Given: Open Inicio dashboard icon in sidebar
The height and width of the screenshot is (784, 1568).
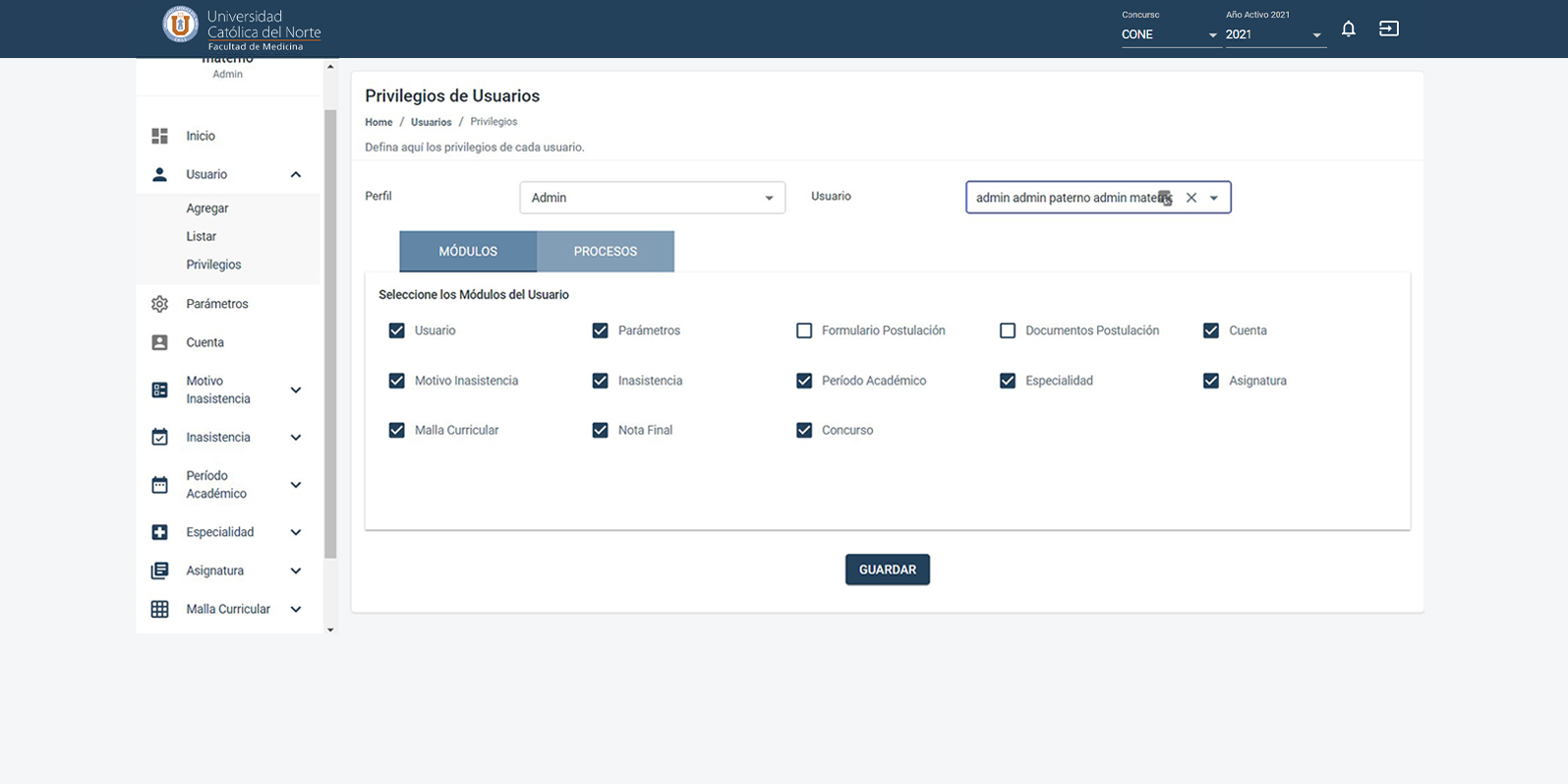Looking at the screenshot, I should [x=159, y=136].
